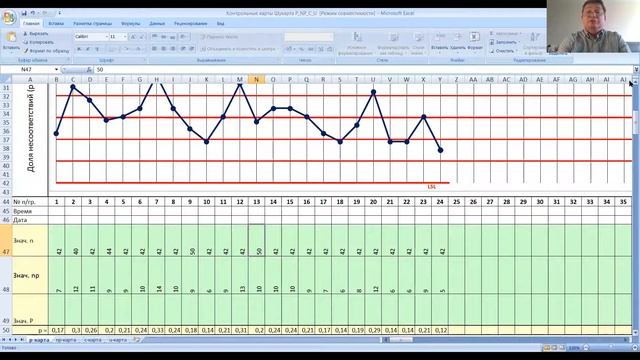Open the Name Box dropdown for N47
Screen dimensions: 640x360
pos(56,70)
